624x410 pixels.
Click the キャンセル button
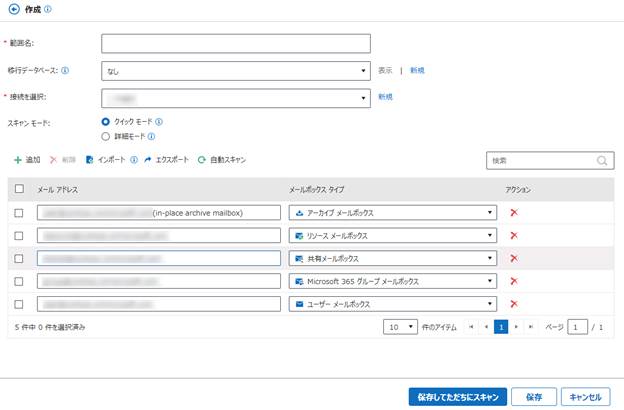pos(585,397)
